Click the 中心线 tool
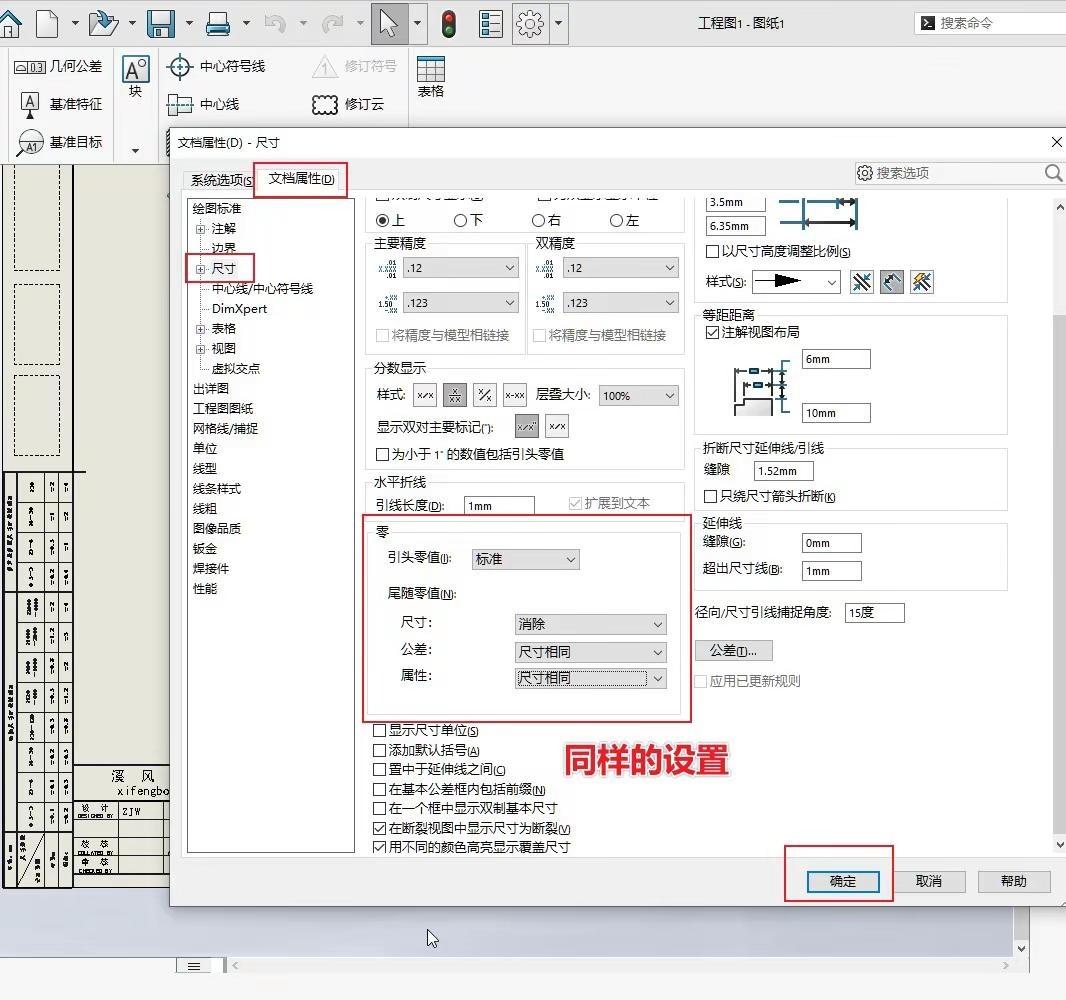 203,104
